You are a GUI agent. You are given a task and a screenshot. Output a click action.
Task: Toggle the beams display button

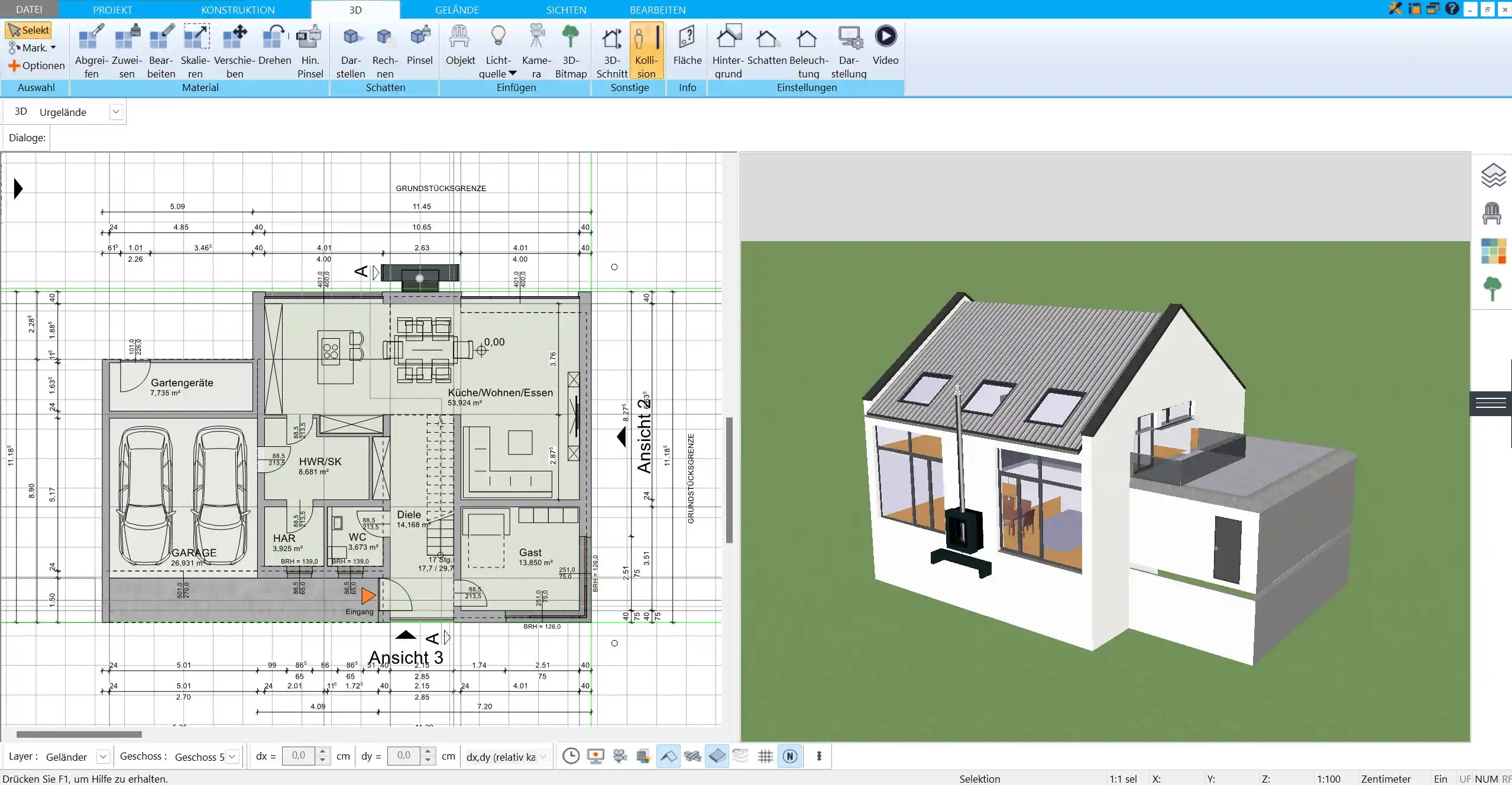pos(692,756)
